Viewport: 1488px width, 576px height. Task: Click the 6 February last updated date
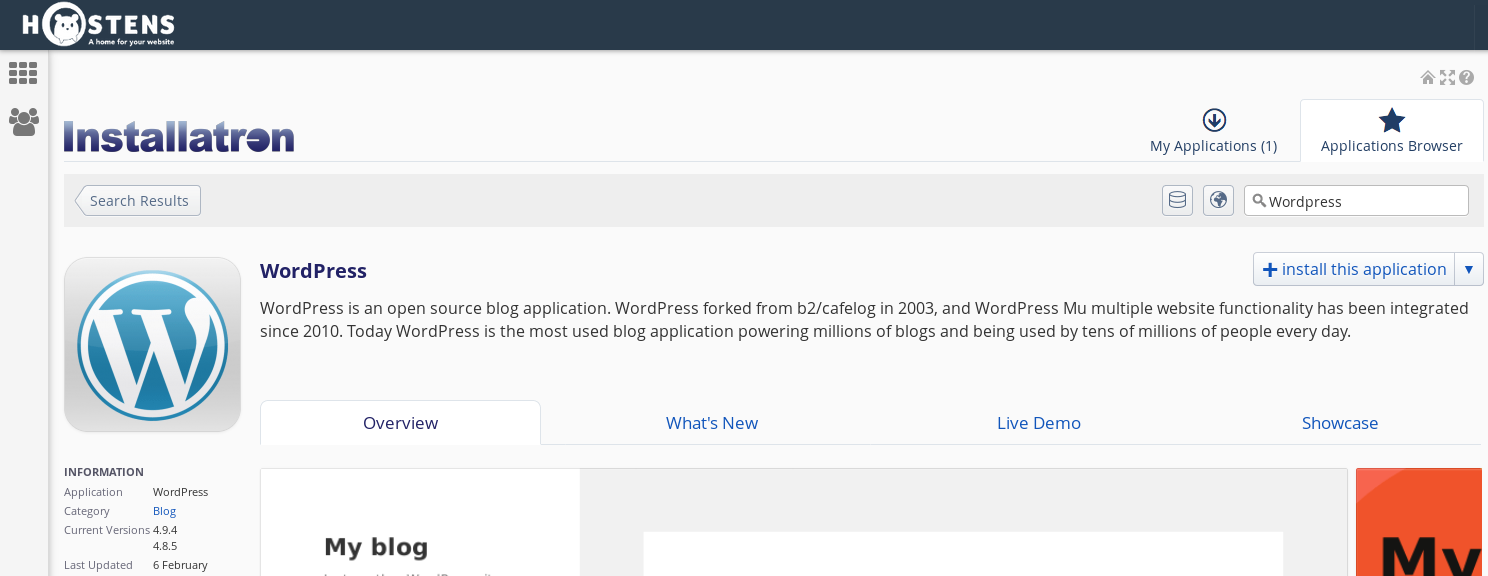point(180,565)
